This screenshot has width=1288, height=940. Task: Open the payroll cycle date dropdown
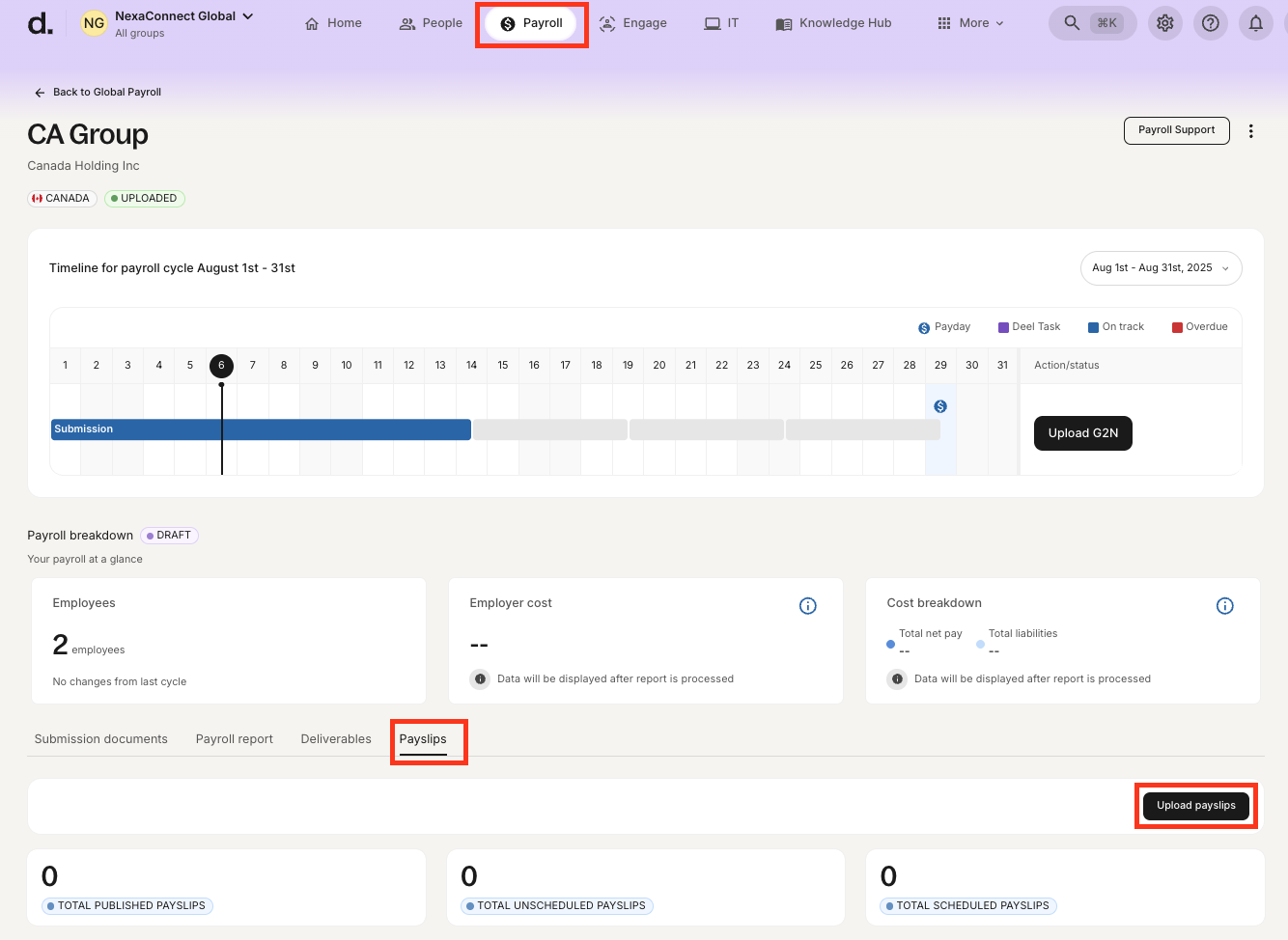[x=1161, y=268]
